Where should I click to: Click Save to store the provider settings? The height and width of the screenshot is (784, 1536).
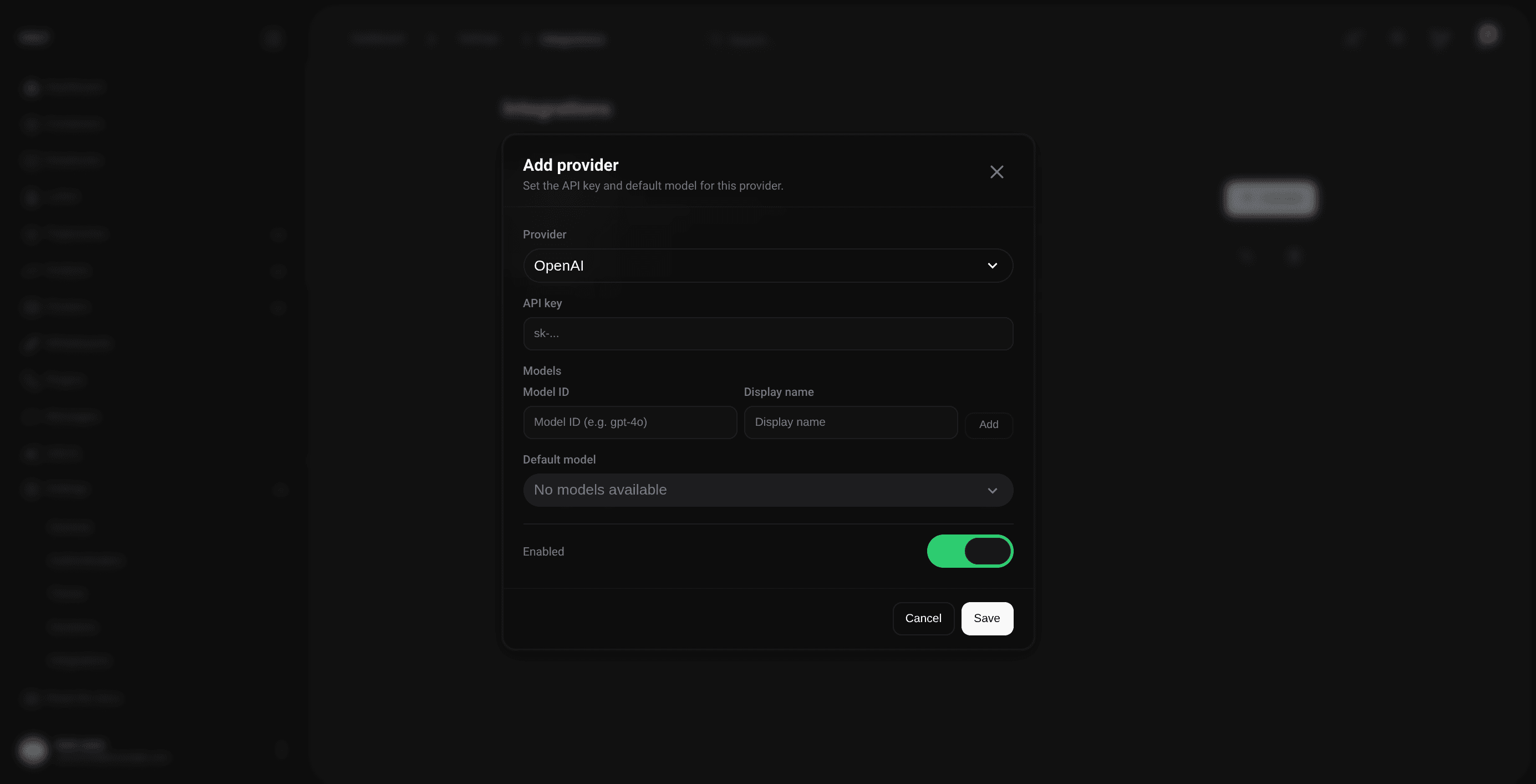[x=987, y=618]
